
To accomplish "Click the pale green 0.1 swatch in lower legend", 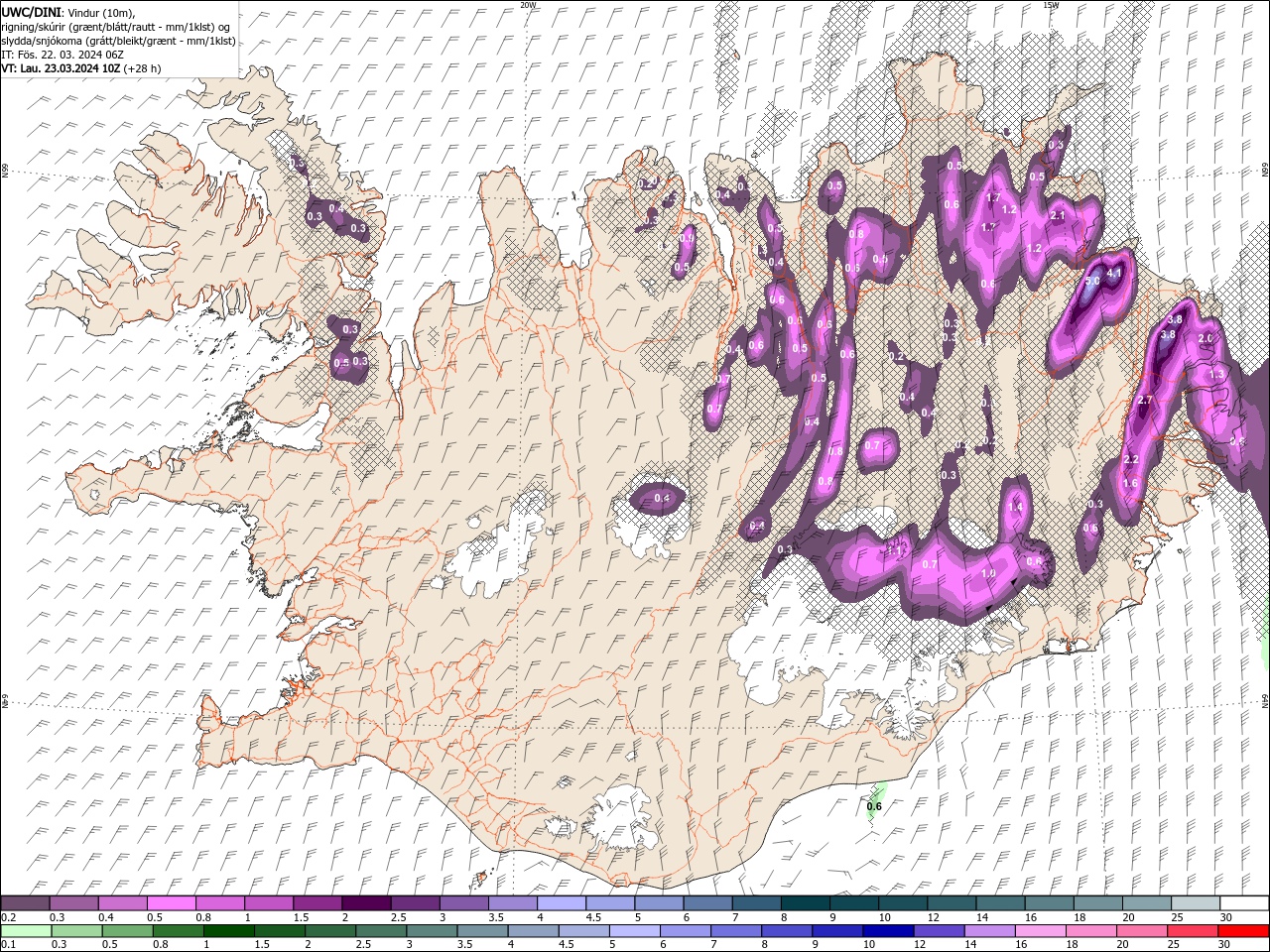I will tap(26, 931).
